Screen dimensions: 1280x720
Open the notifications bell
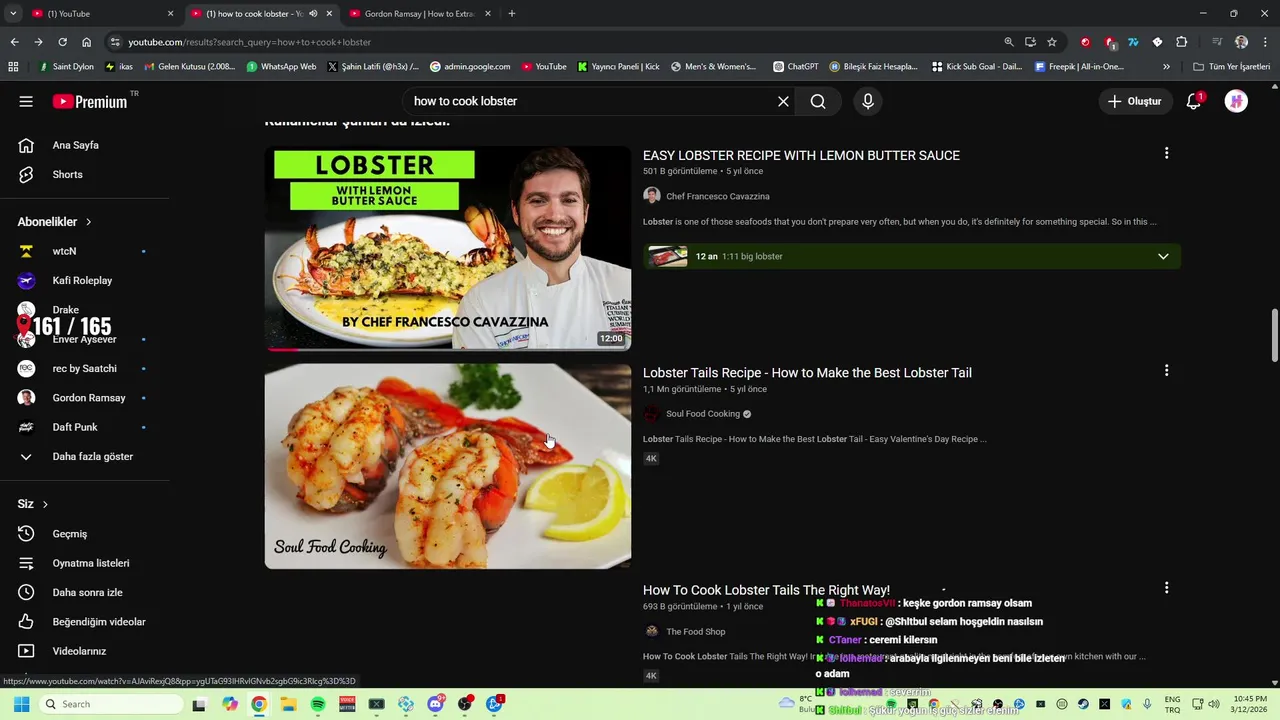pos(1193,101)
